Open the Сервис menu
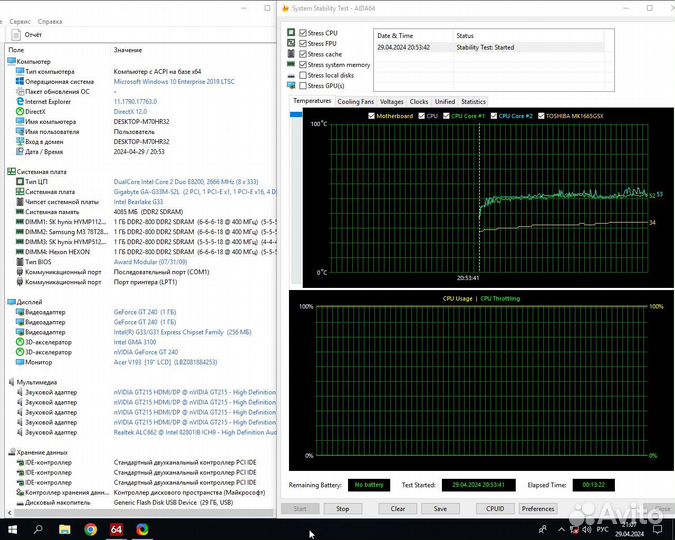Image resolution: width=675 pixels, height=540 pixels. pos(20,22)
